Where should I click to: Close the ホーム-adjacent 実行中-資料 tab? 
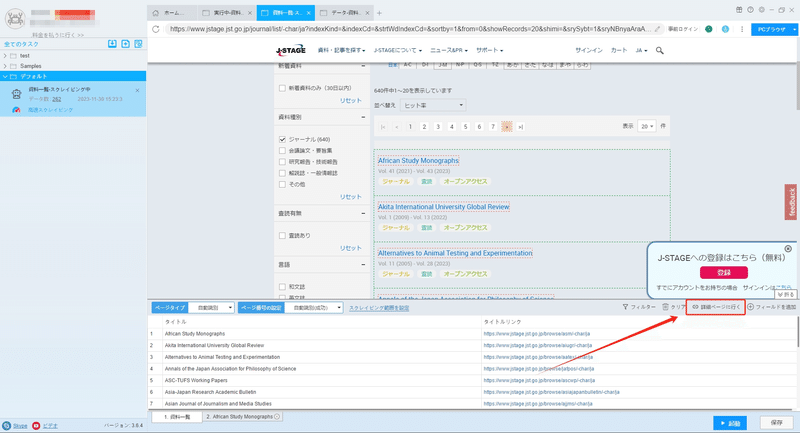click(250, 13)
